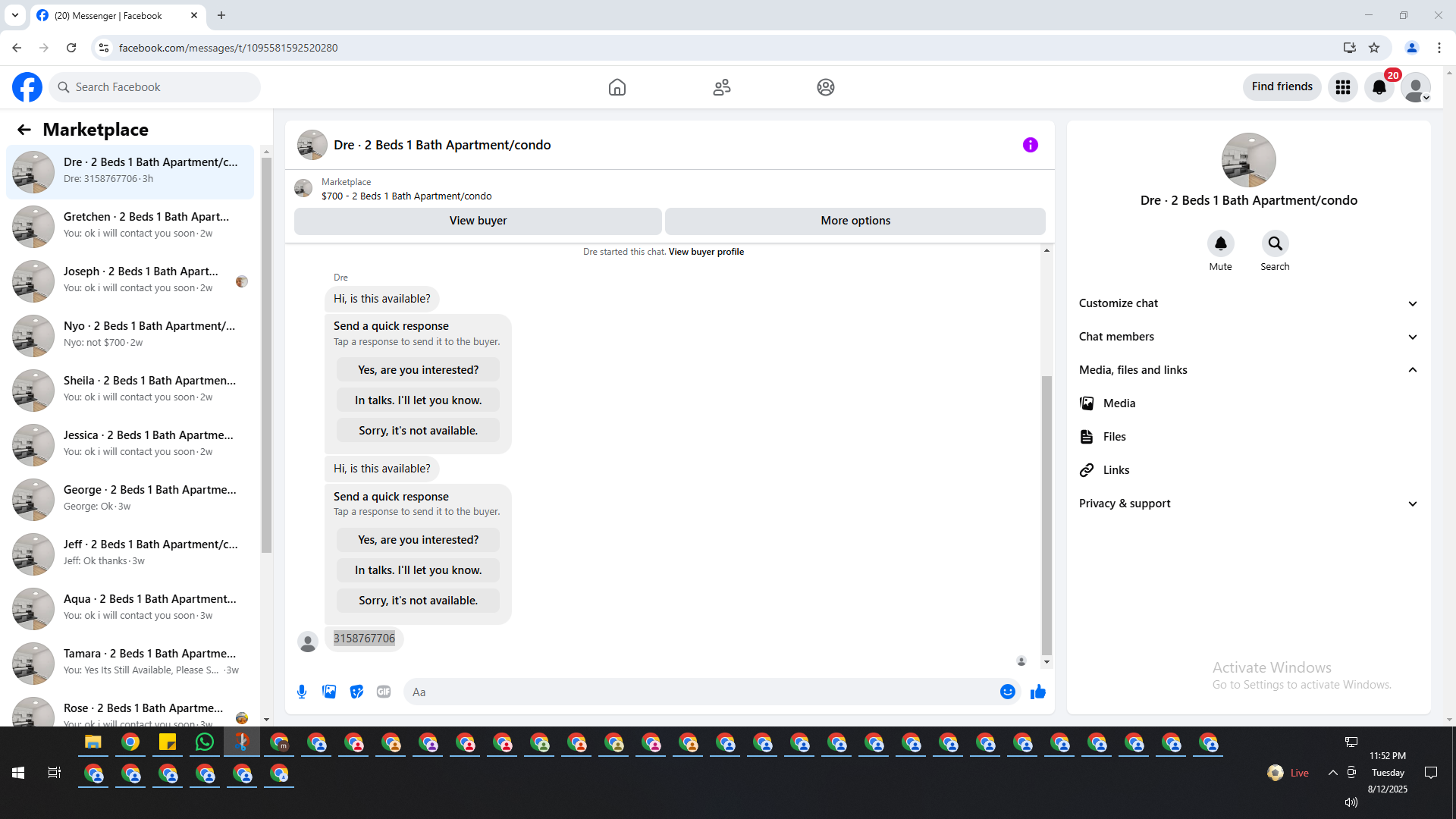Open the Facebook menu grid icon
1456x819 pixels.
pos(1343,87)
